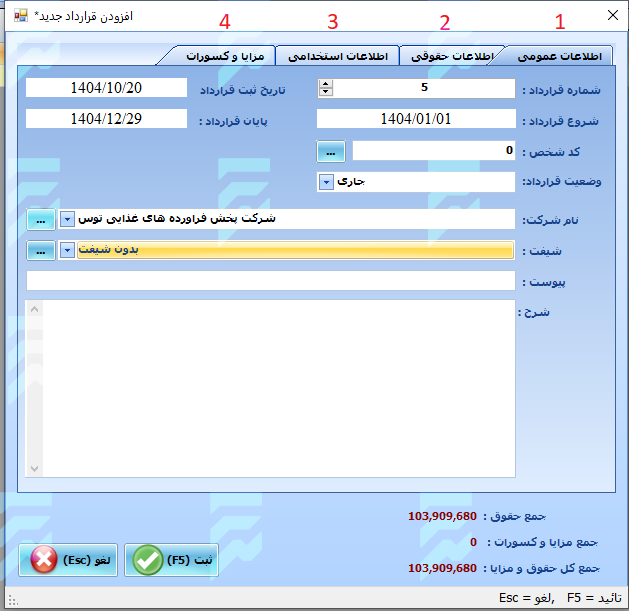Expand the نام شرکت company dropdown arrow
This screenshot has height=611, width=634.
tap(67, 219)
